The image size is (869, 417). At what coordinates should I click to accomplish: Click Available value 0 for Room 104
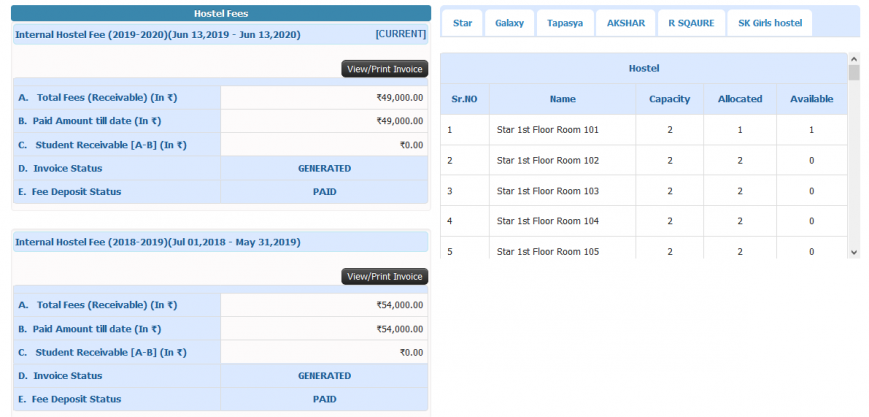click(x=811, y=221)
